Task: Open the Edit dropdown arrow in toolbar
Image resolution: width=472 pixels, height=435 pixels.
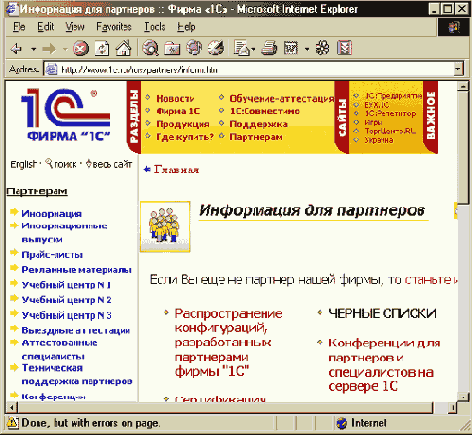Action: (307, 49)
